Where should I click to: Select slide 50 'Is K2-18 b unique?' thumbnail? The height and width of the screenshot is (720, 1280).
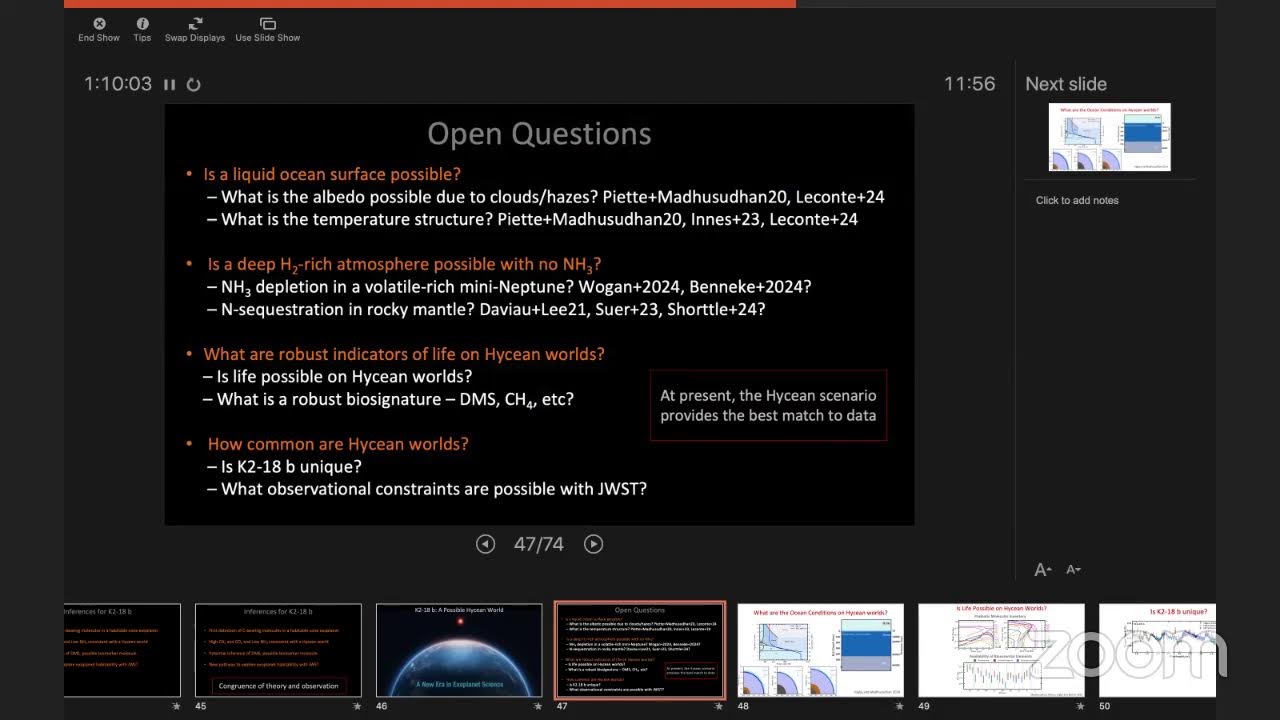(1157, 650)
